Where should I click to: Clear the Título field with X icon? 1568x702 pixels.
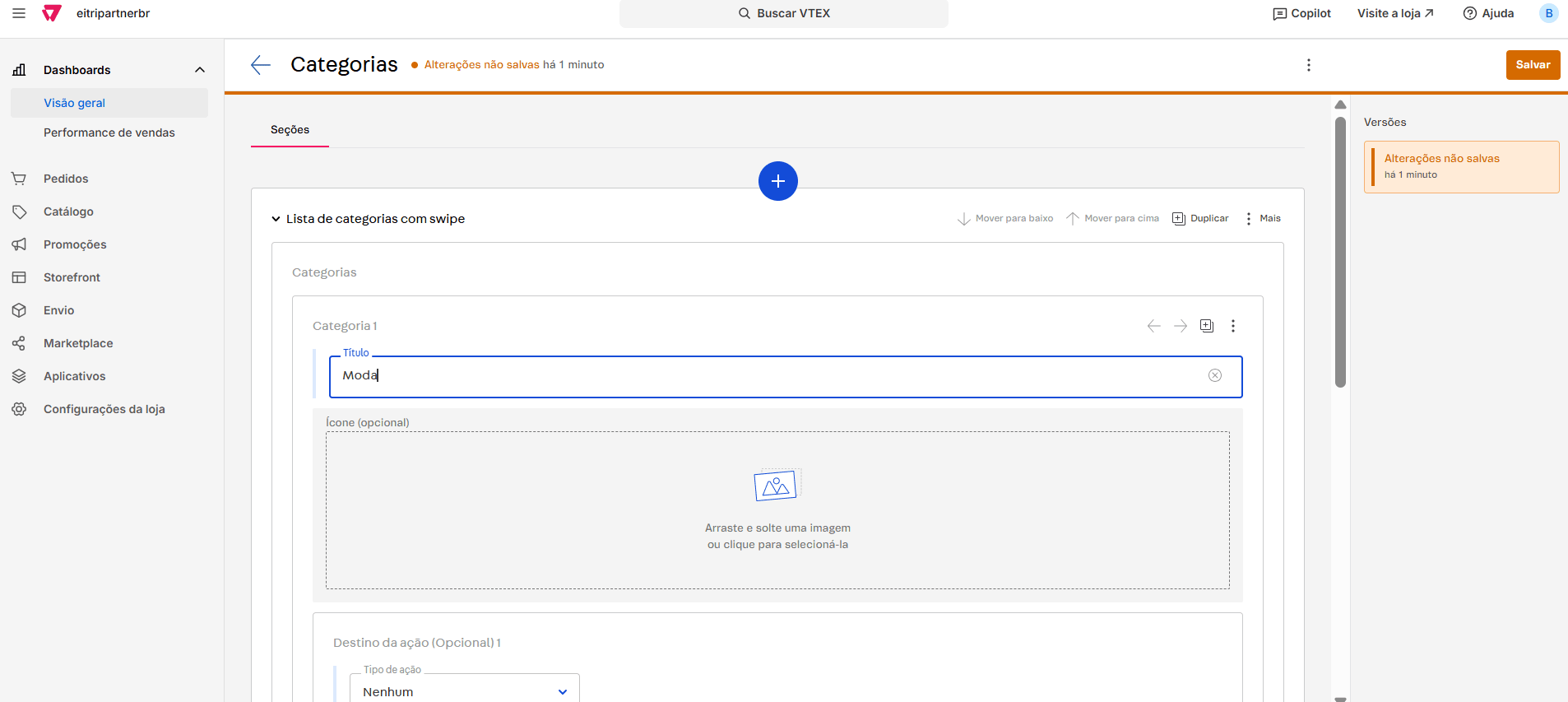pos(1214,375)
